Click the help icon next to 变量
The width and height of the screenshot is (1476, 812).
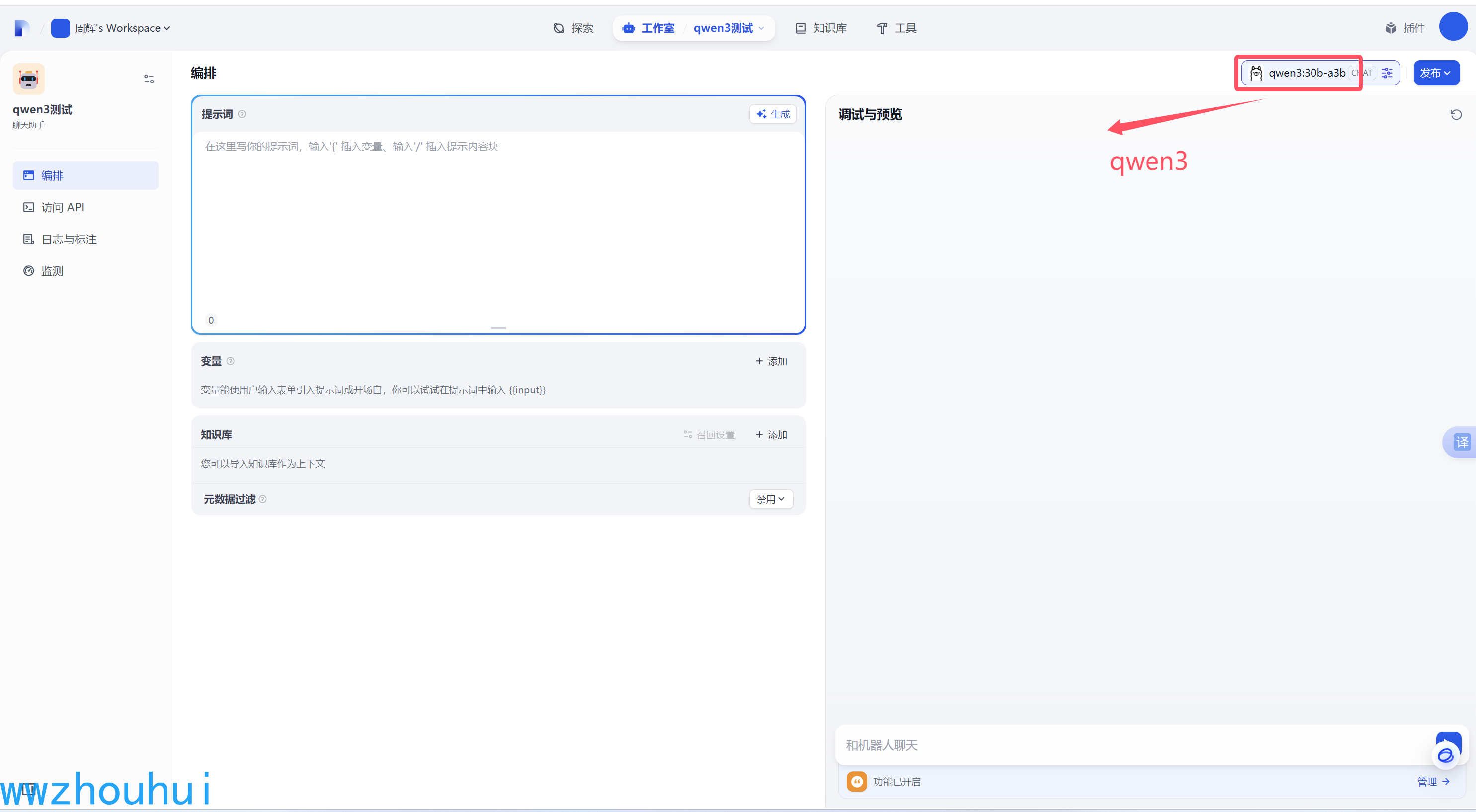(x=230, y=361)
